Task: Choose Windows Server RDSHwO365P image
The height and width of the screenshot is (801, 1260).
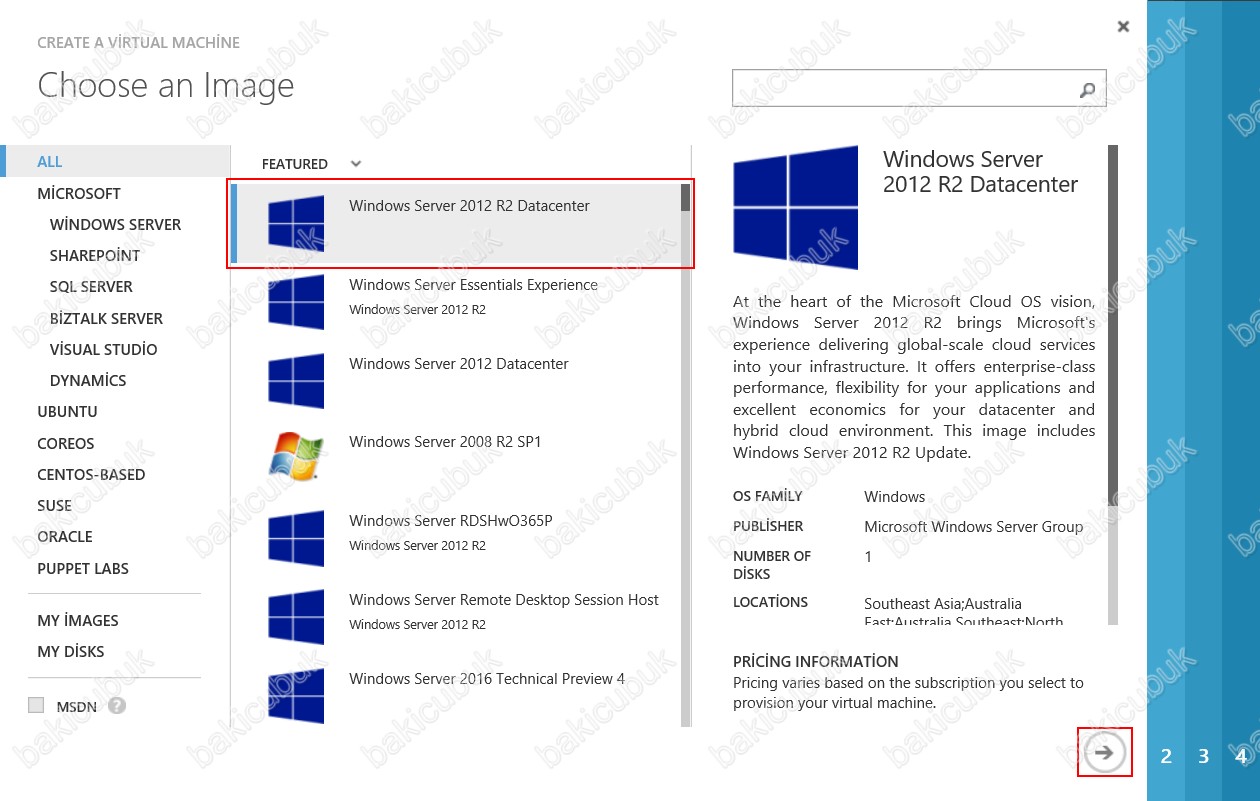Action: tap(456, 538)
